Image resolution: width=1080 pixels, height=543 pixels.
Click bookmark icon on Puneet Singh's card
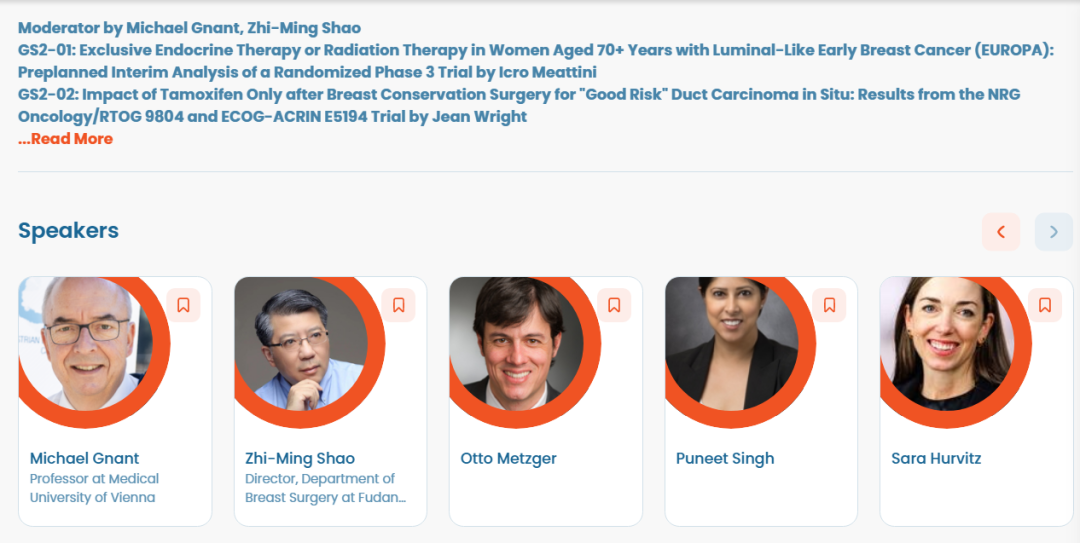tap(829, 305)
